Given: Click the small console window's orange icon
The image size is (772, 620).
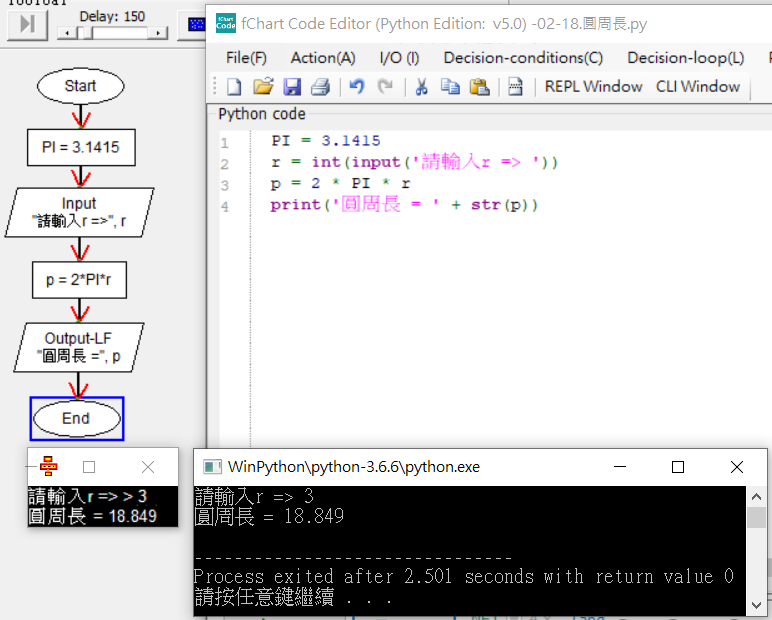Looking at the screenshot, I should (x=48, y=466).
